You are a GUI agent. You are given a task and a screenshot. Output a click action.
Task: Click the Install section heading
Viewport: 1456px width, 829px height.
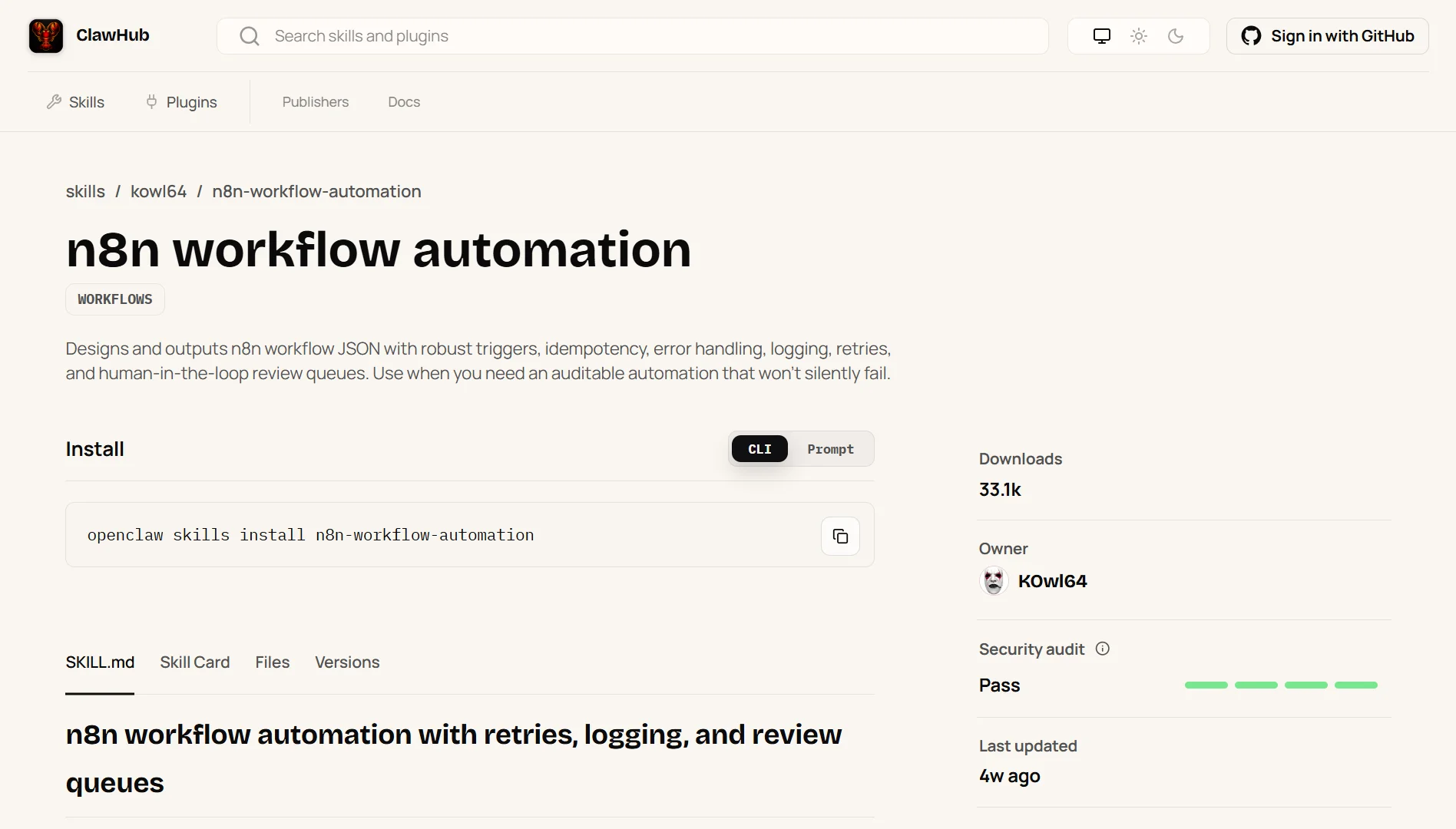click(x=94, y=449)
